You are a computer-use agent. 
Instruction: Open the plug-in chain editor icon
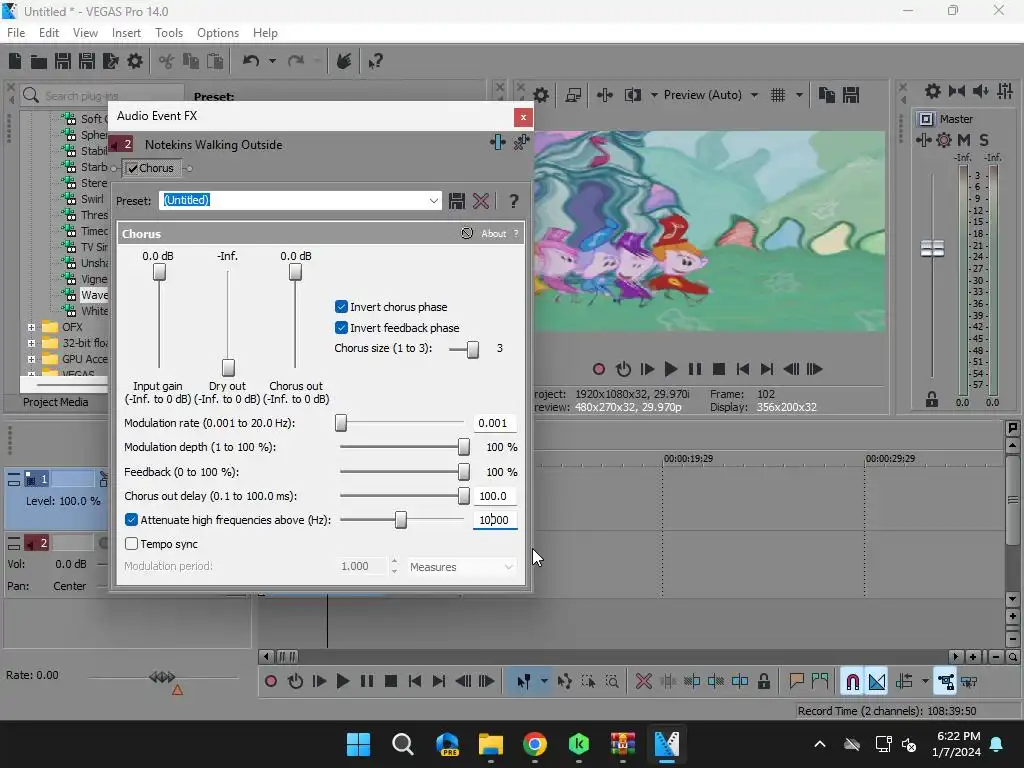498,142
